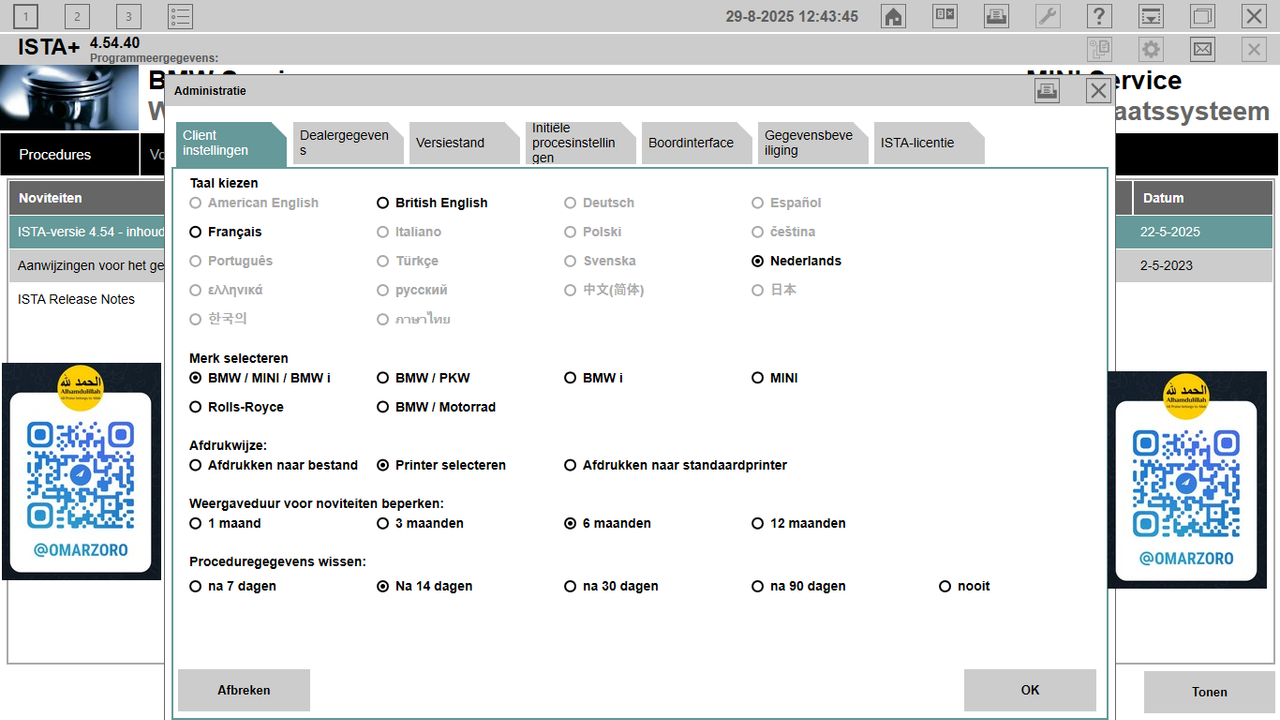The image size is (1280, 720).
Task: Open the wrench settings icon
Action: pyautogui.click(x=1048, y=16)
